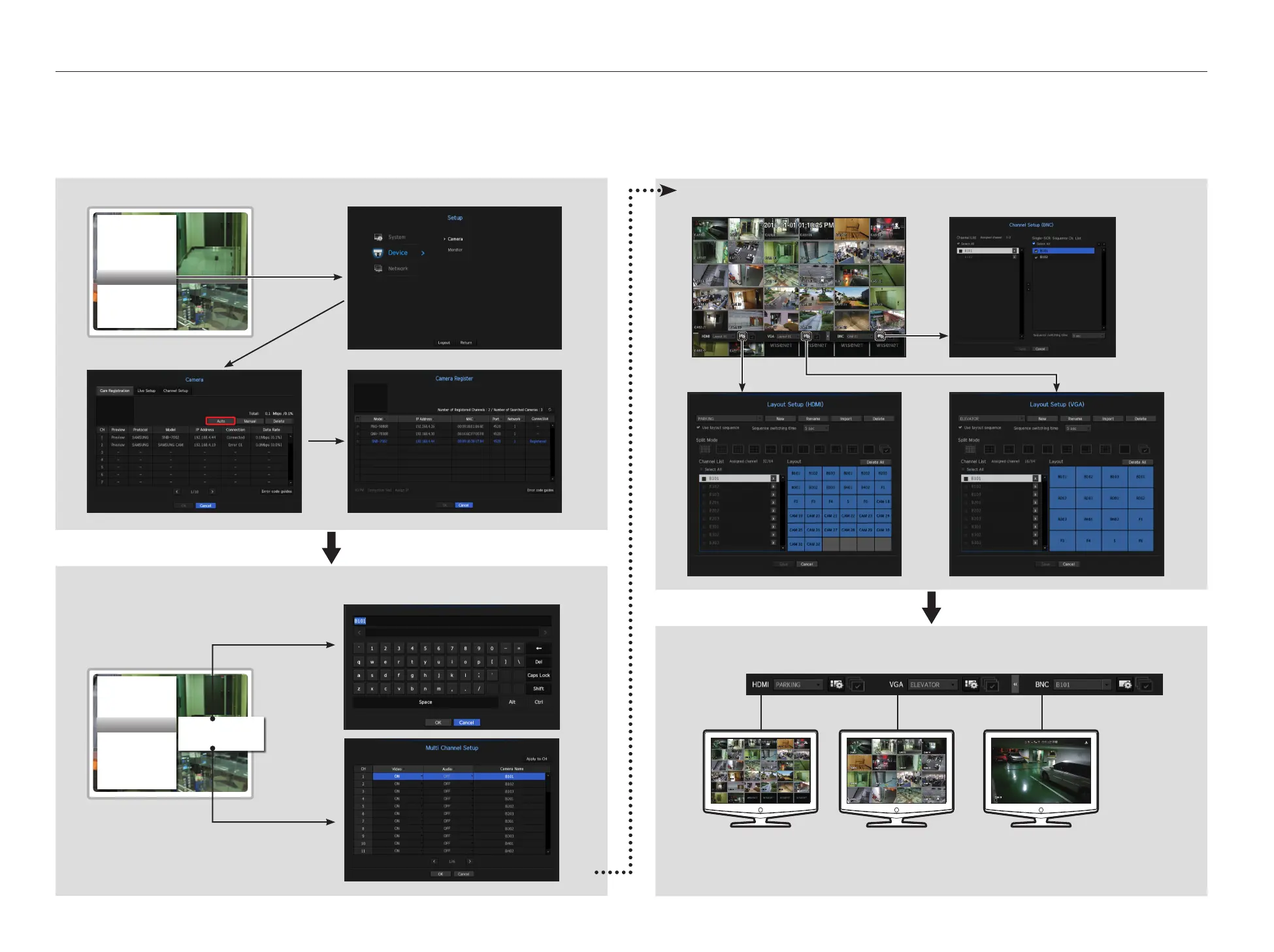The height and width of the screenshot is (952, 1274).
Task: Select first split mode in HDMI Layout Setup
Action: tap(705, 449)
